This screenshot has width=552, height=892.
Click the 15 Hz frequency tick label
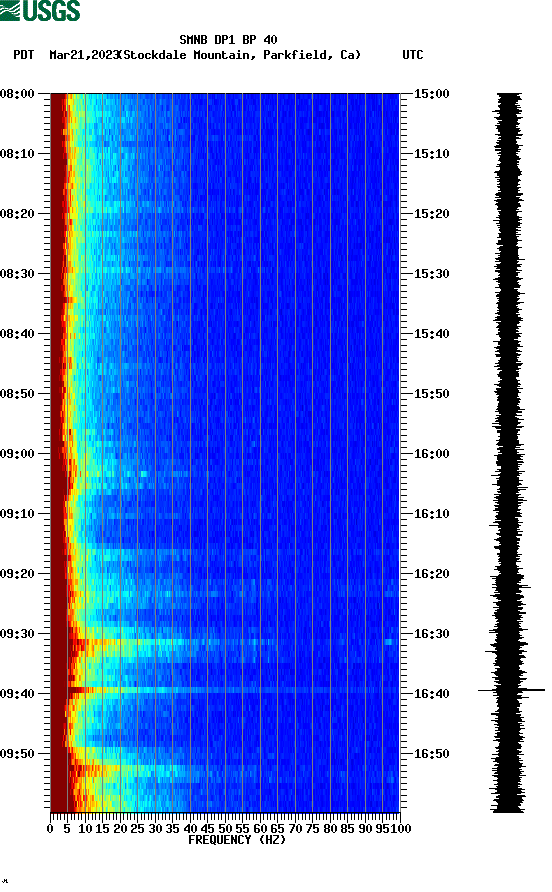(x=102, y=829)
